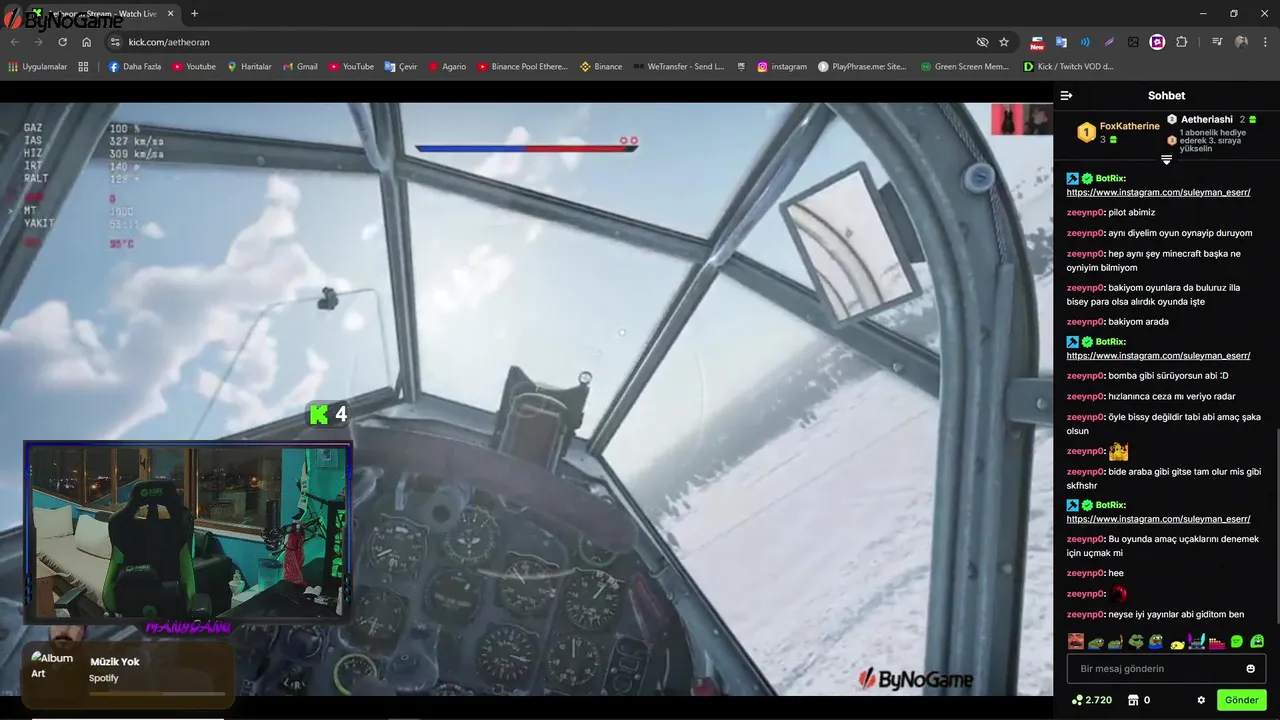The height and width of the screenshot is (720, 1280).
Task: Click the Spotify Müzik Yok widget
Action: [x=128, y=675]
